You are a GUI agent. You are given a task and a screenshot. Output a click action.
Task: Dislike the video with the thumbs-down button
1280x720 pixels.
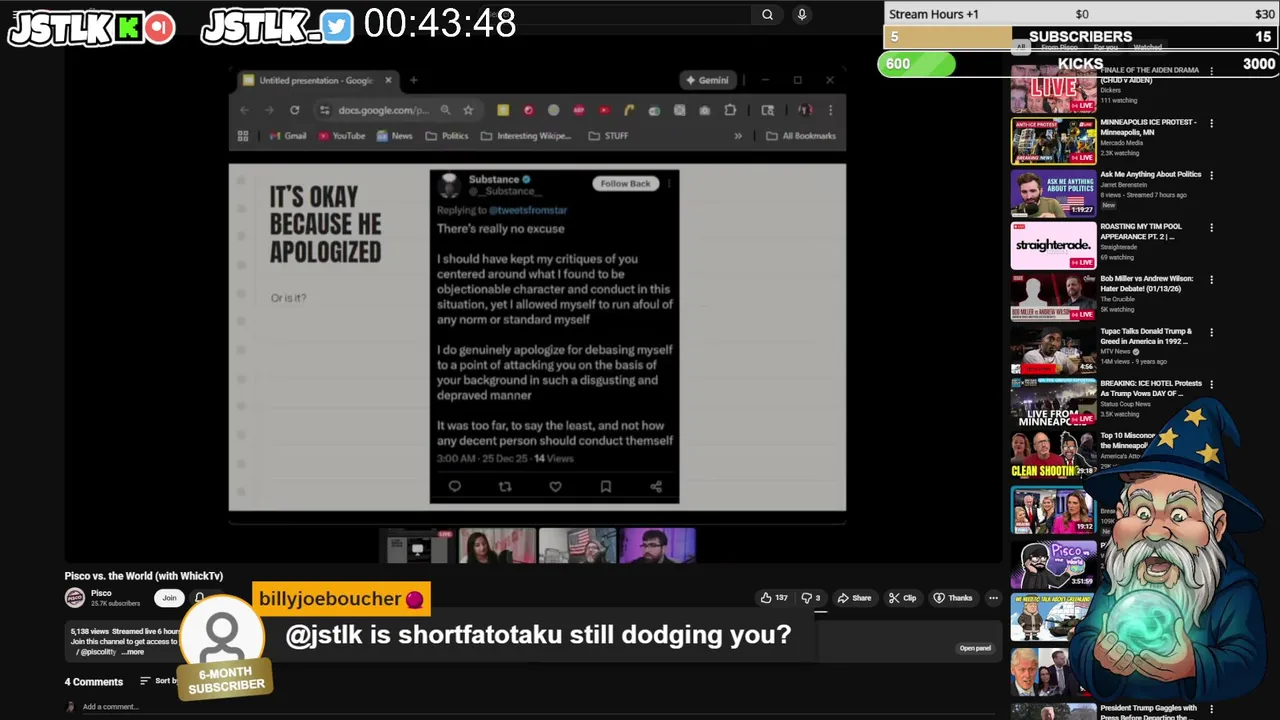(x=811, y=598)
